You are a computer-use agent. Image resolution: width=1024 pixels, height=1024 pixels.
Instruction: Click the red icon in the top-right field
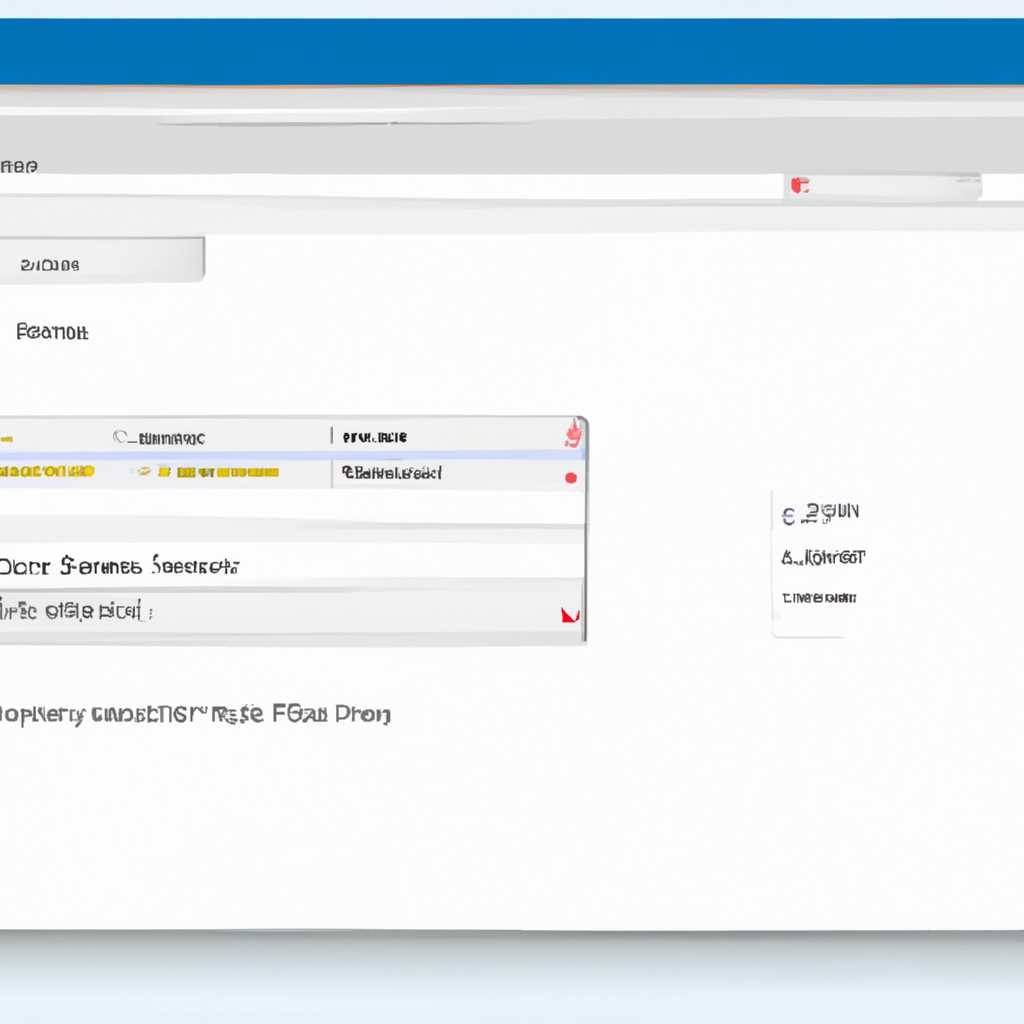[x=800, y=185]
